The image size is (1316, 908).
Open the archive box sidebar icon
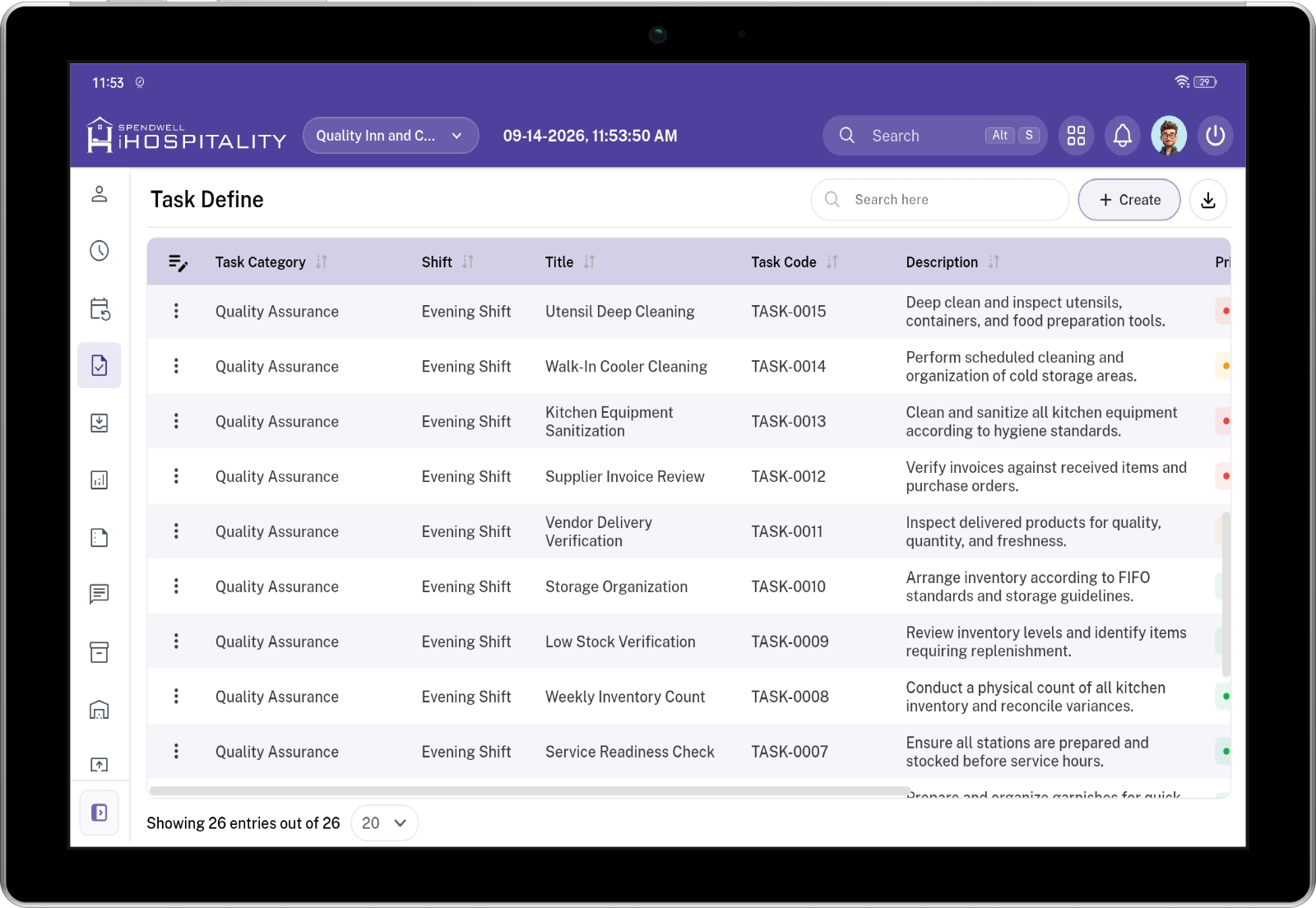tap(100, 651)
